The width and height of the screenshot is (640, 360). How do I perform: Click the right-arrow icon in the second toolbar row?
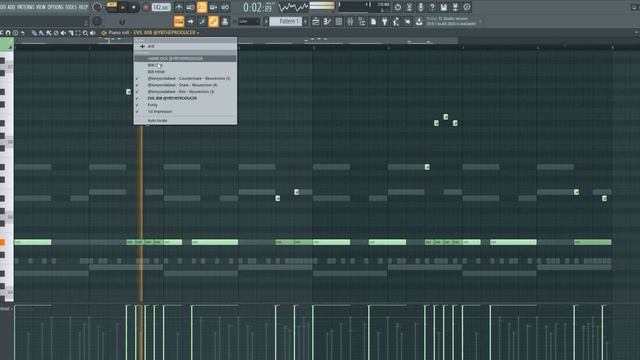tap(191, 22)
